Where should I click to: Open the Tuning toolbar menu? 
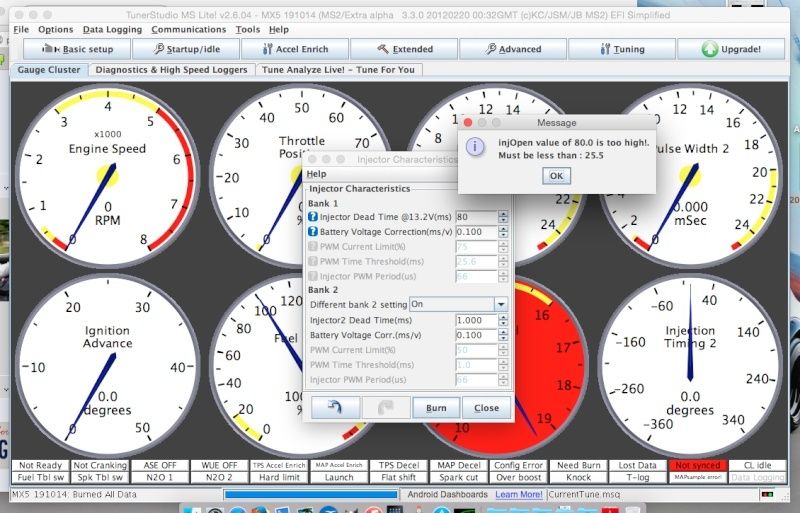pos(622,49)
